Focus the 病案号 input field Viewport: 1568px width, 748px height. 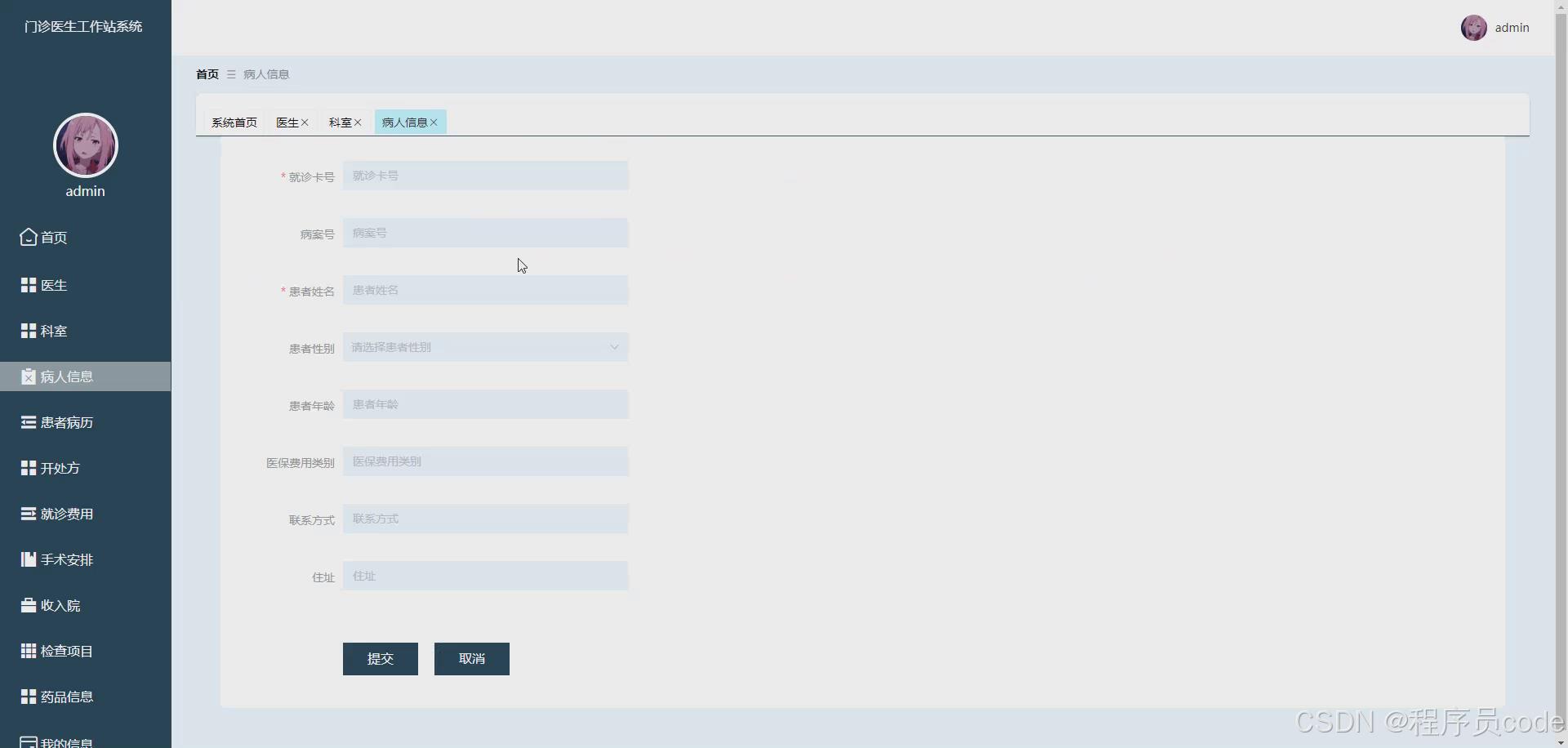pyautogui.click(x=486, y=233)
